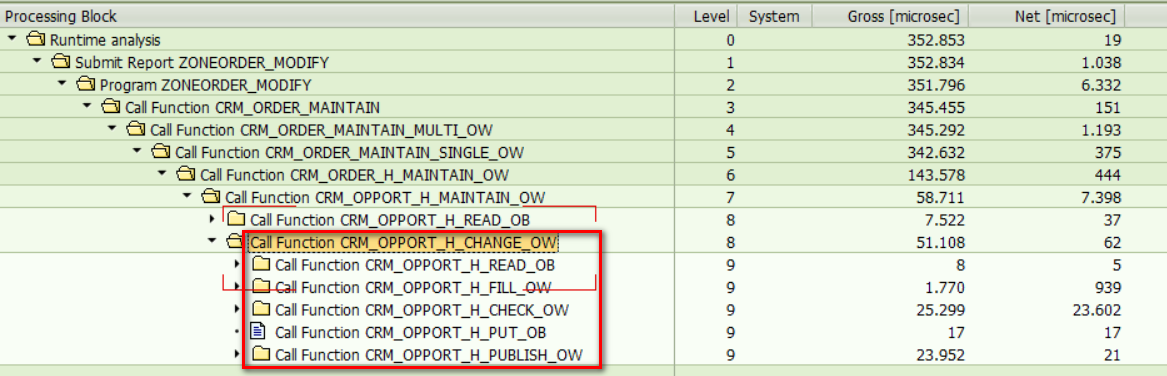The height and width of the screenshot is (376, 1167).
Task: Click folder icon of CRM_OPPORT_H_FILL_OW
Action: (x=260, y=287)
